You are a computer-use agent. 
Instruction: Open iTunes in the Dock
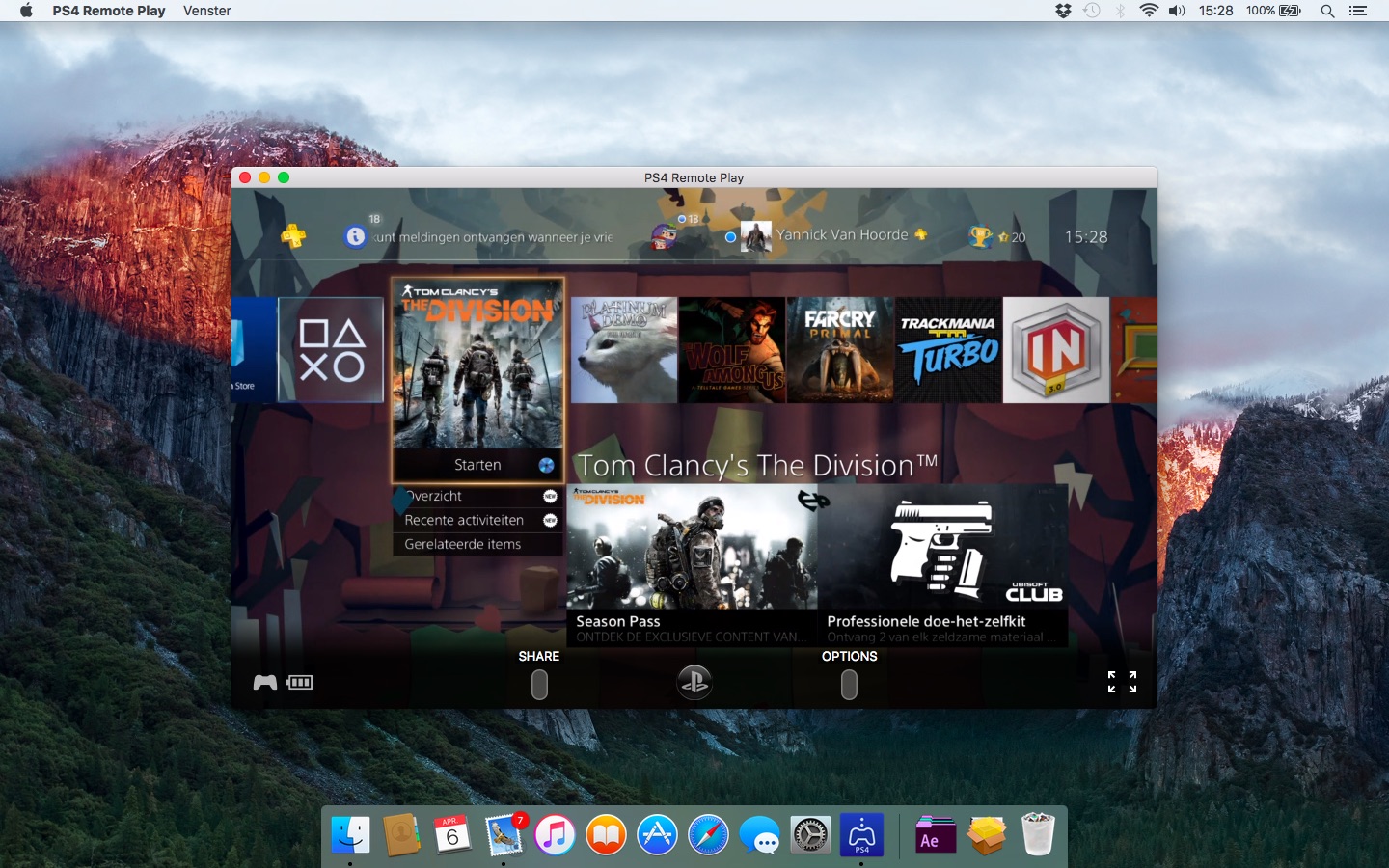pyautogui.click(x=555, y=834)
